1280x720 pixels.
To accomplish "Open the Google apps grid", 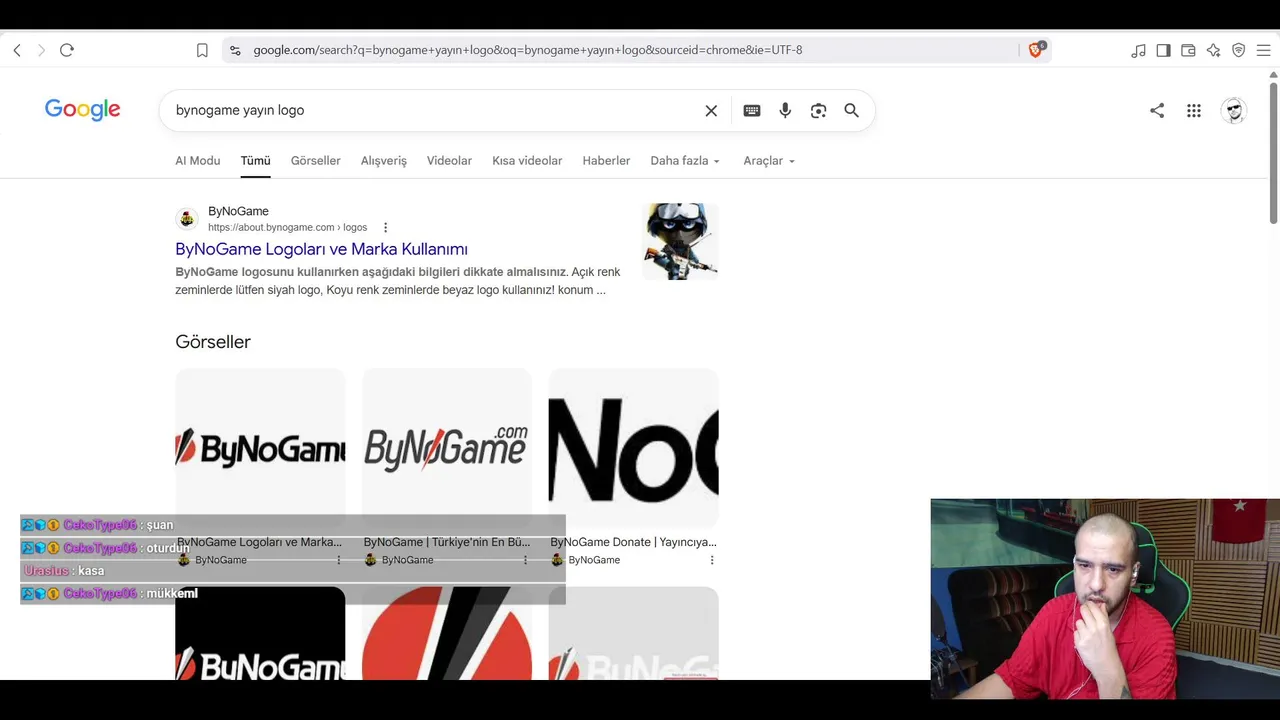I will (x=1194, y=111).
